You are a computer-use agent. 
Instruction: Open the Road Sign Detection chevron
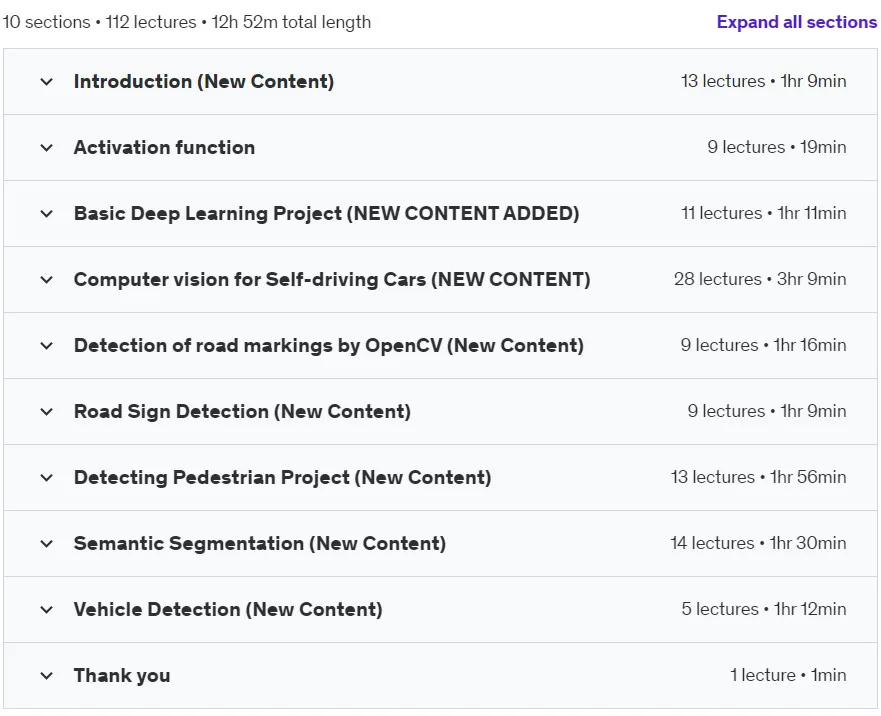(x=47, y=412)
